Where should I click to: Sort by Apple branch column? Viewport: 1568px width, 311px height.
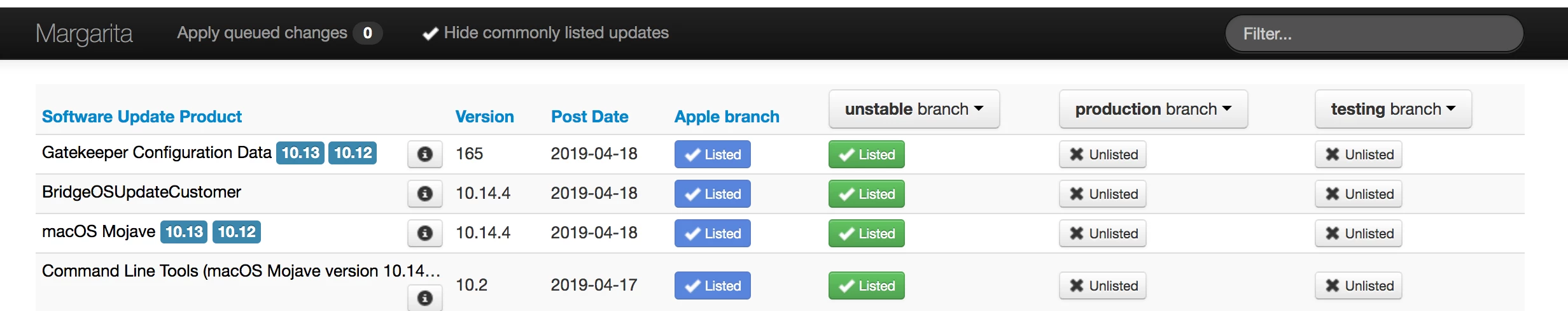(727, 117)
